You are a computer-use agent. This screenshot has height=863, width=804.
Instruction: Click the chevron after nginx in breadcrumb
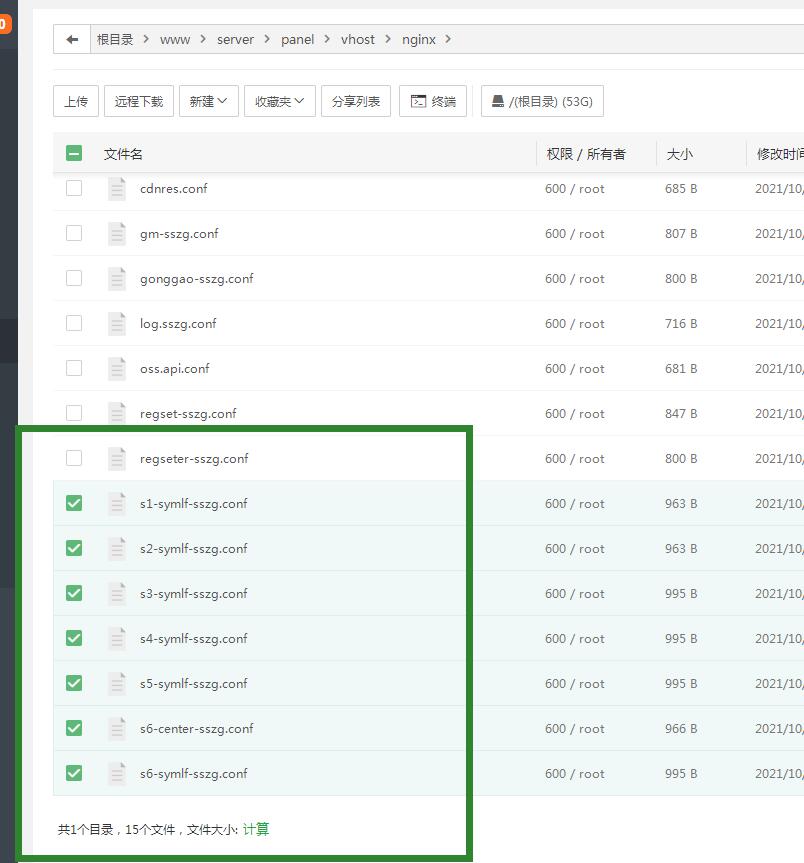pos(448,39)
